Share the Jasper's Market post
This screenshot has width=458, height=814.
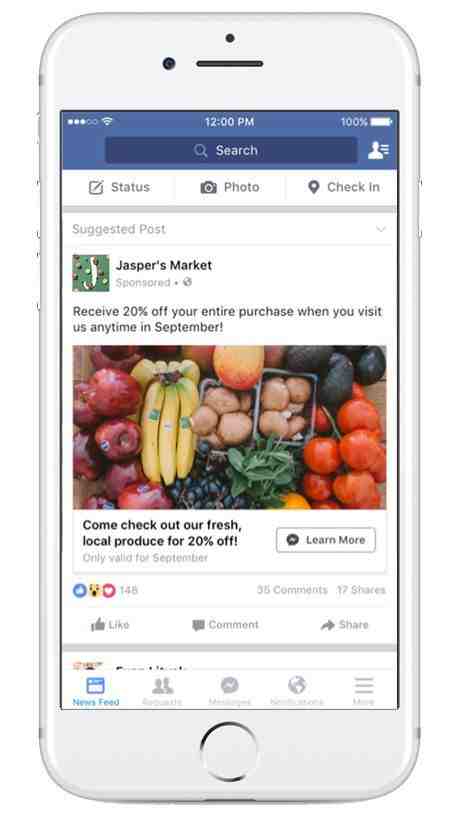pyautogui.click(x=344, y=625)
